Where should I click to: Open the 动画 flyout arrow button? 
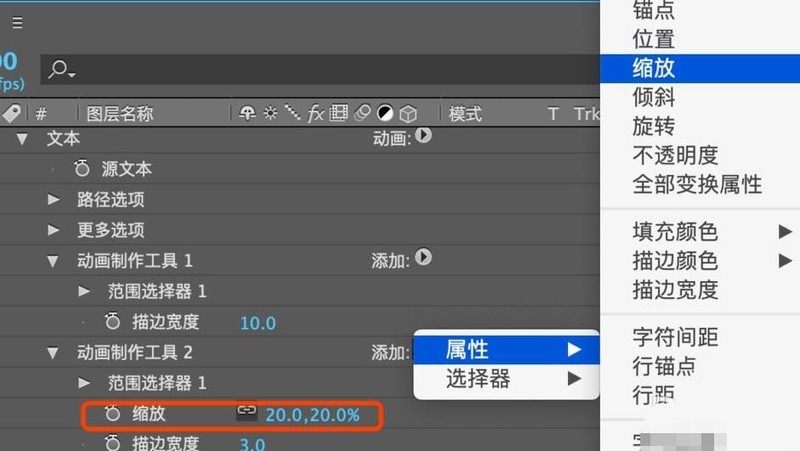click(x=423, y=135)
